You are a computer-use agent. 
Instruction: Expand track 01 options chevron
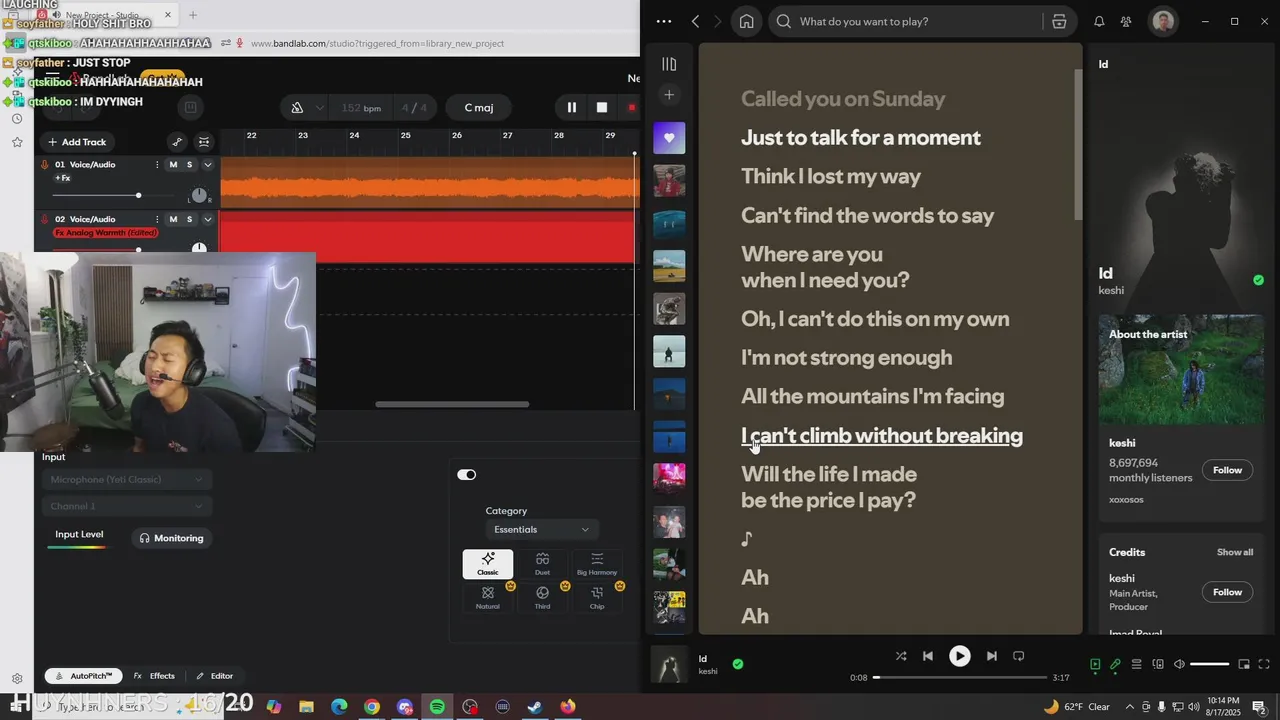[208, 164]
